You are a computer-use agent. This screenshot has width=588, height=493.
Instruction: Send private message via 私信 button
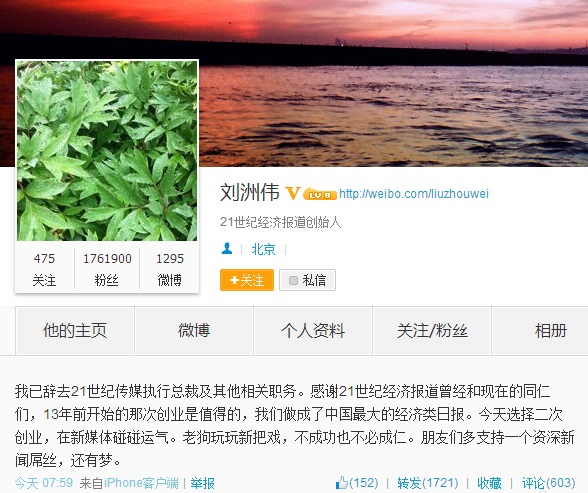pos(307,280)
